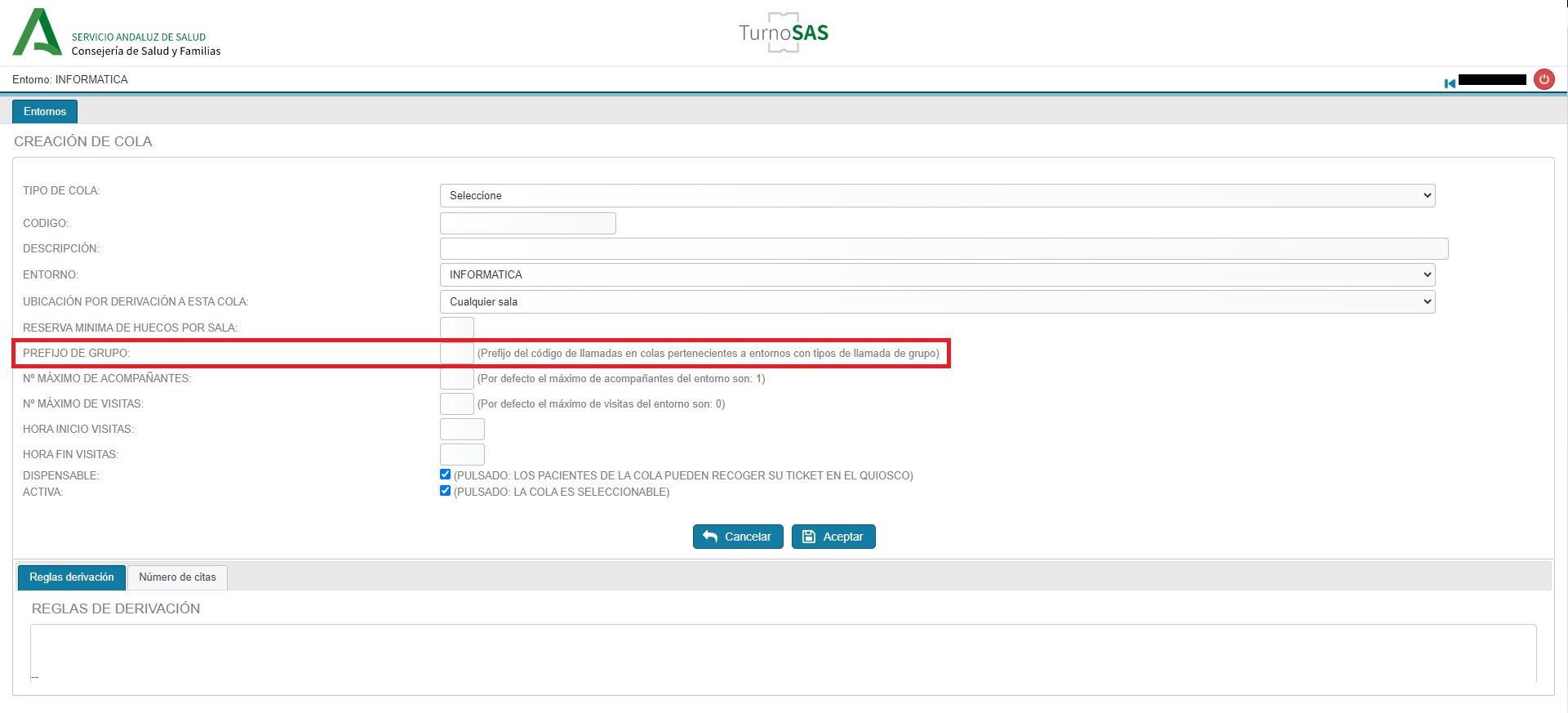Toggle the DISPENSABLE checkbox

[x=445, y=475]
